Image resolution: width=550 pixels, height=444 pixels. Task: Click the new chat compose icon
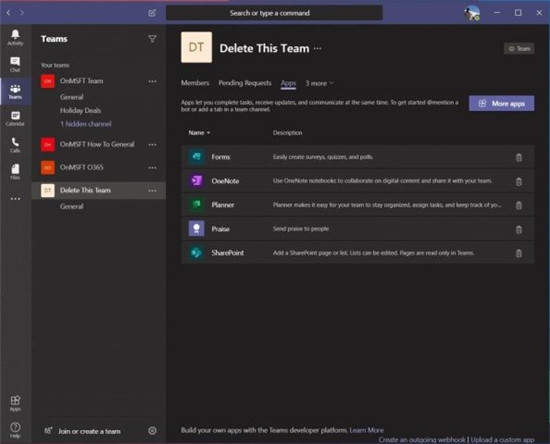point(152,13)
